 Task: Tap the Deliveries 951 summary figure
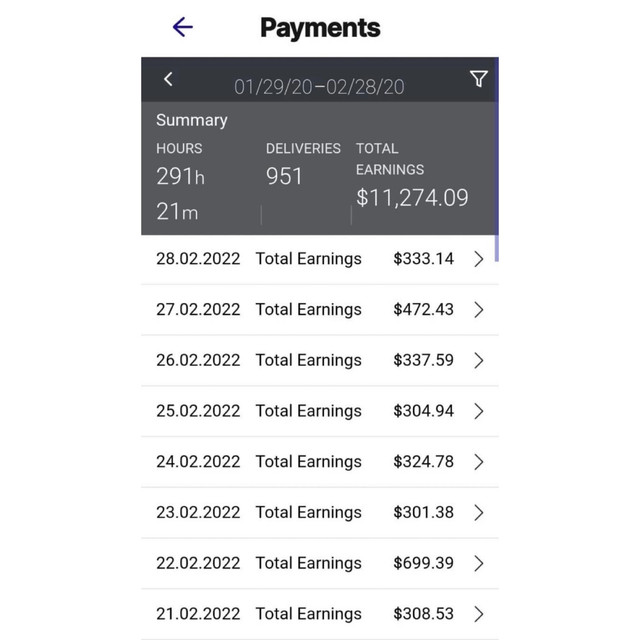point(285,176)
